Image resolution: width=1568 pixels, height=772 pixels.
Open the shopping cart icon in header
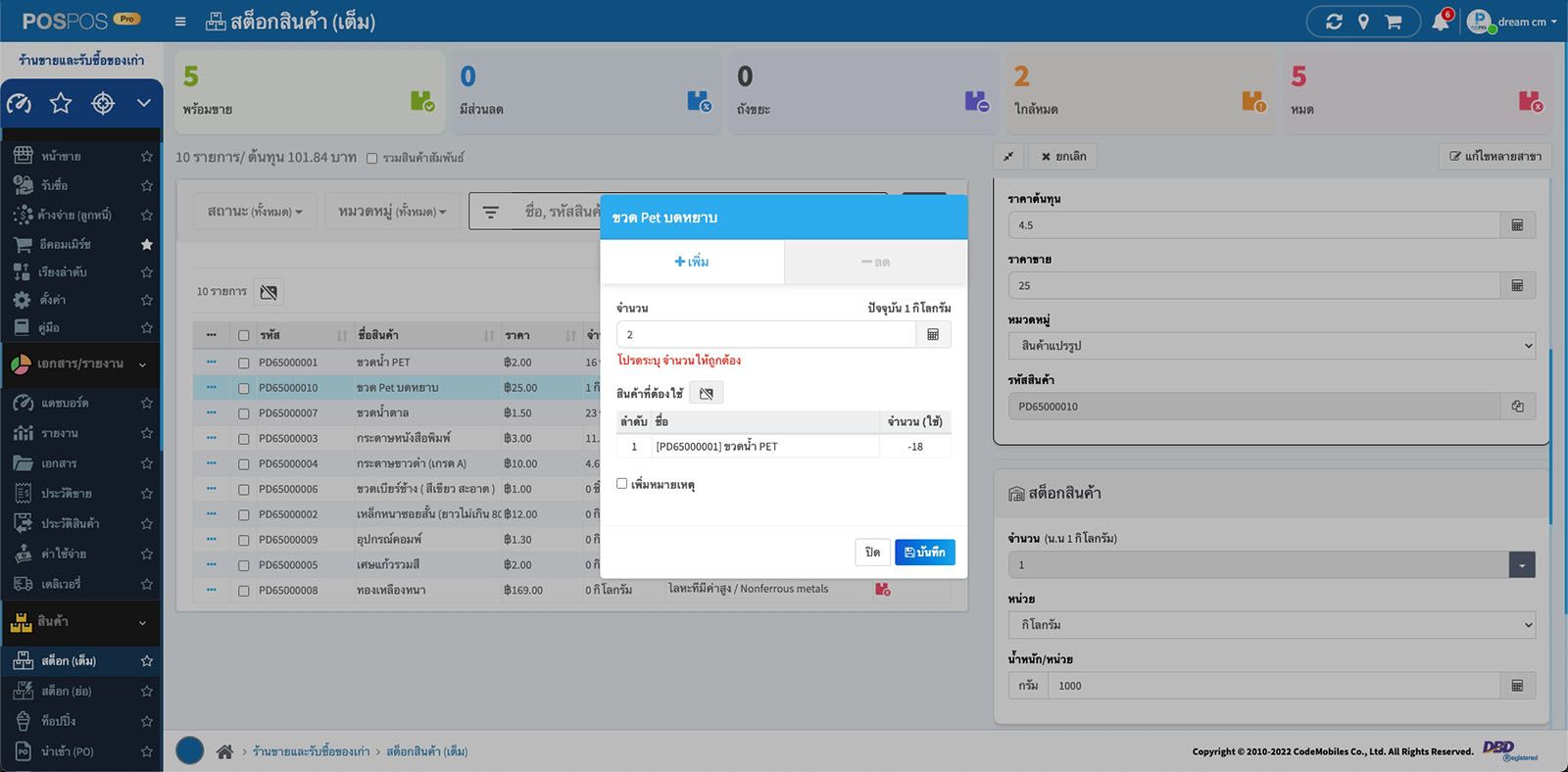coord(1393,22)
